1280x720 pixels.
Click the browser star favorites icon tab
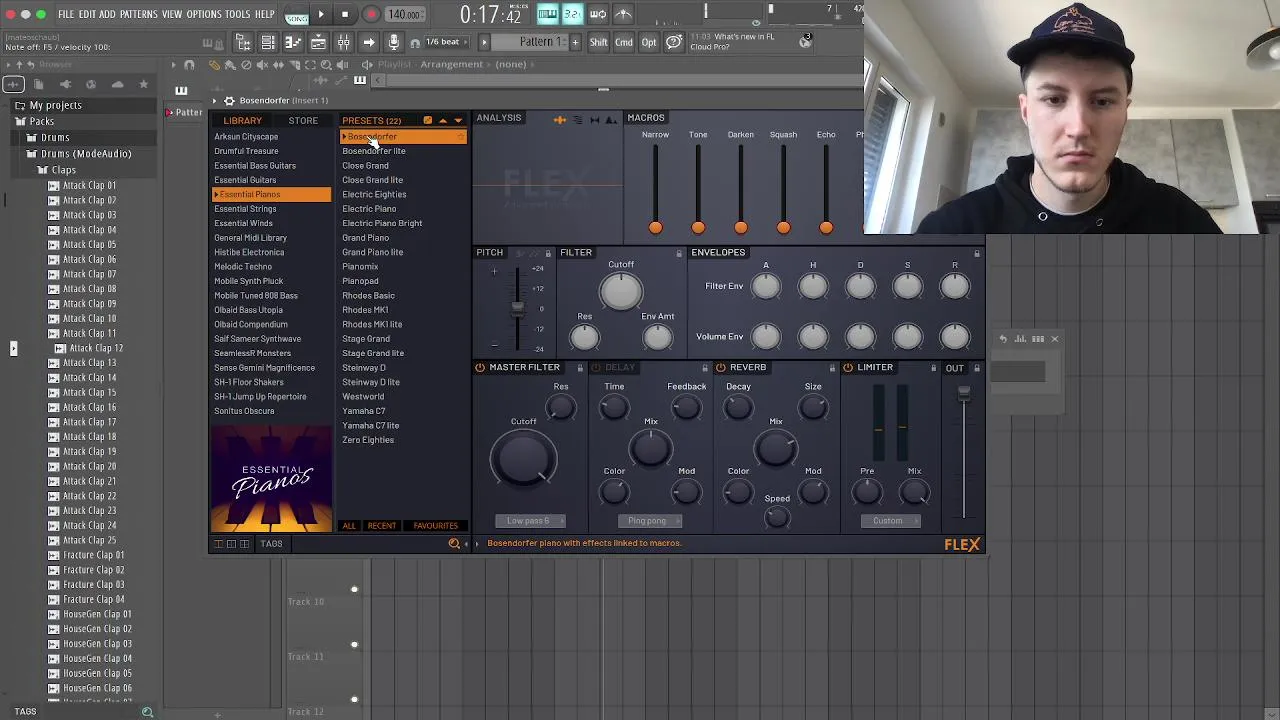coord(143,85)
